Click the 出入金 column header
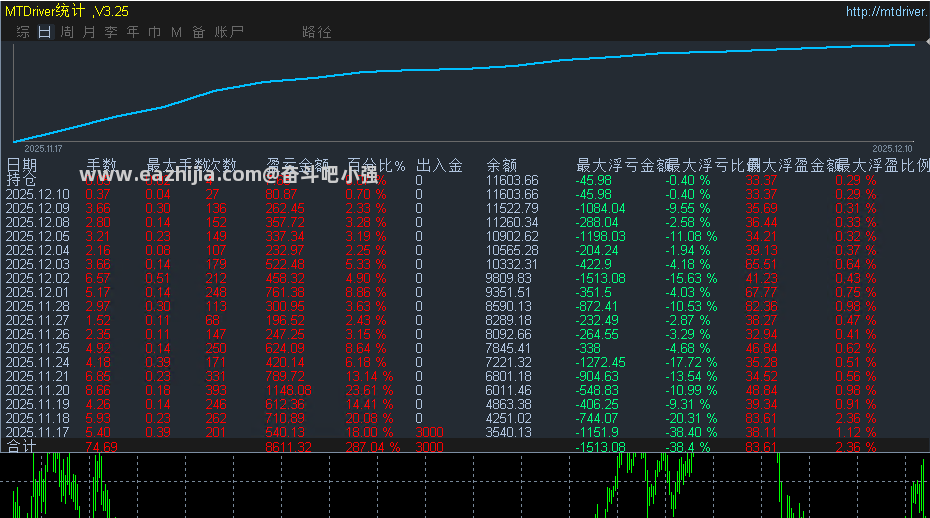The height and width of the screenshot is (518, 930). [x=439, y=165]
